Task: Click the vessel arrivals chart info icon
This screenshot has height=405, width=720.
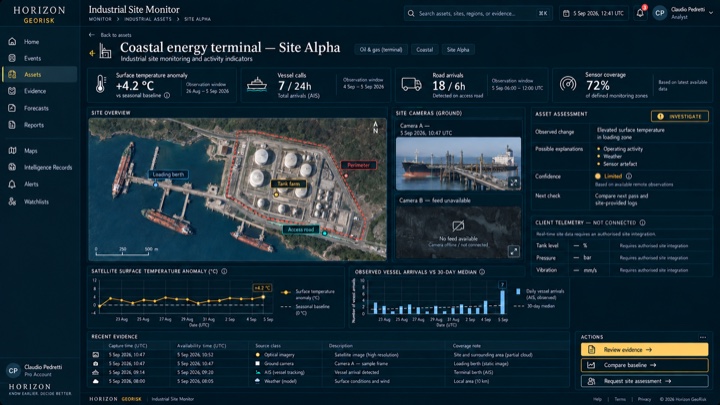Action: tap(482, 272)
